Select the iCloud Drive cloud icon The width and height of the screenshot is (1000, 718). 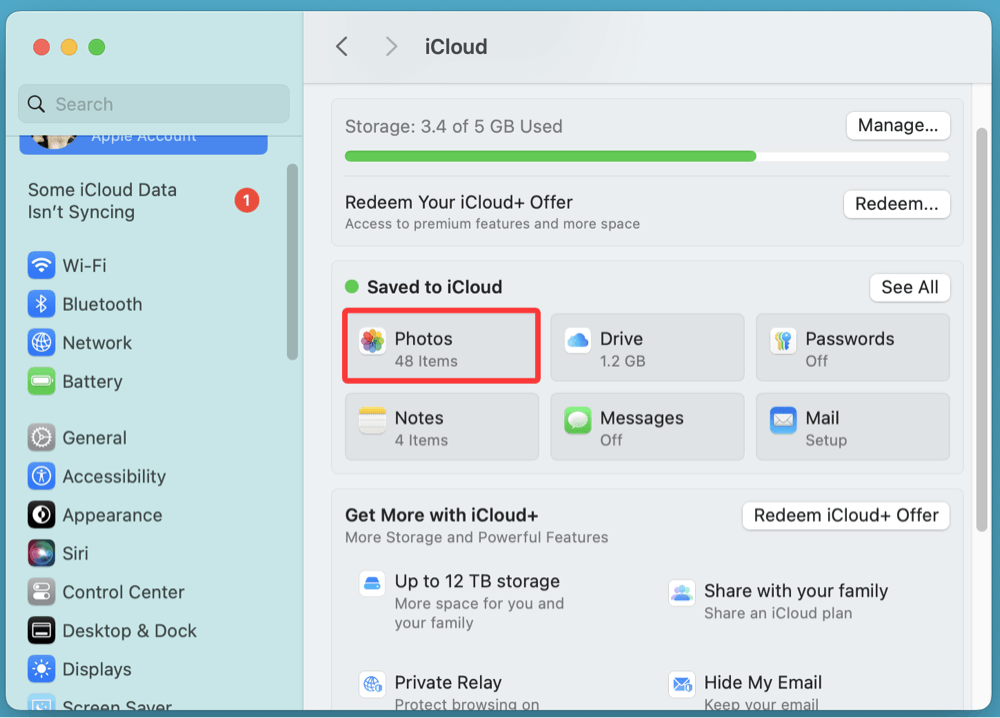[x=577, y=340]
